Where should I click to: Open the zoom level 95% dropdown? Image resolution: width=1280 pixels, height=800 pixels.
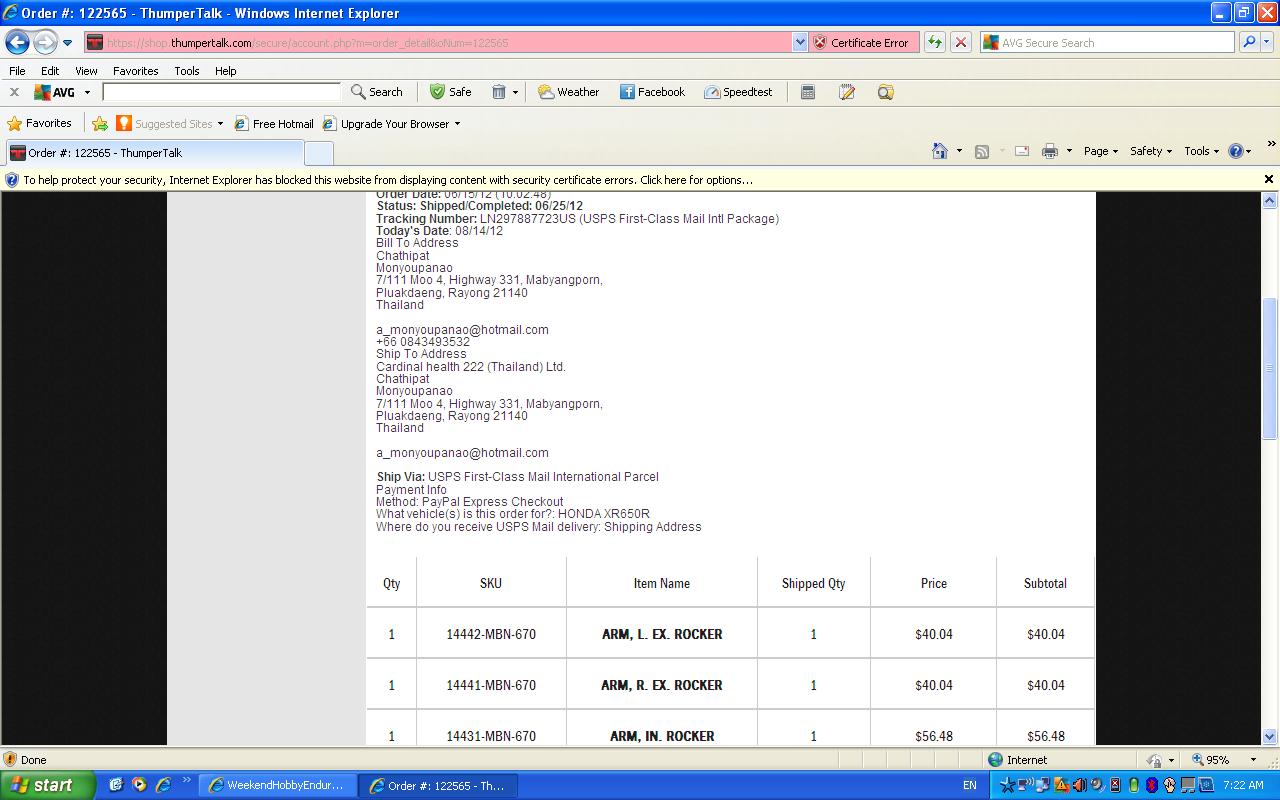[x=1253, y=760]
